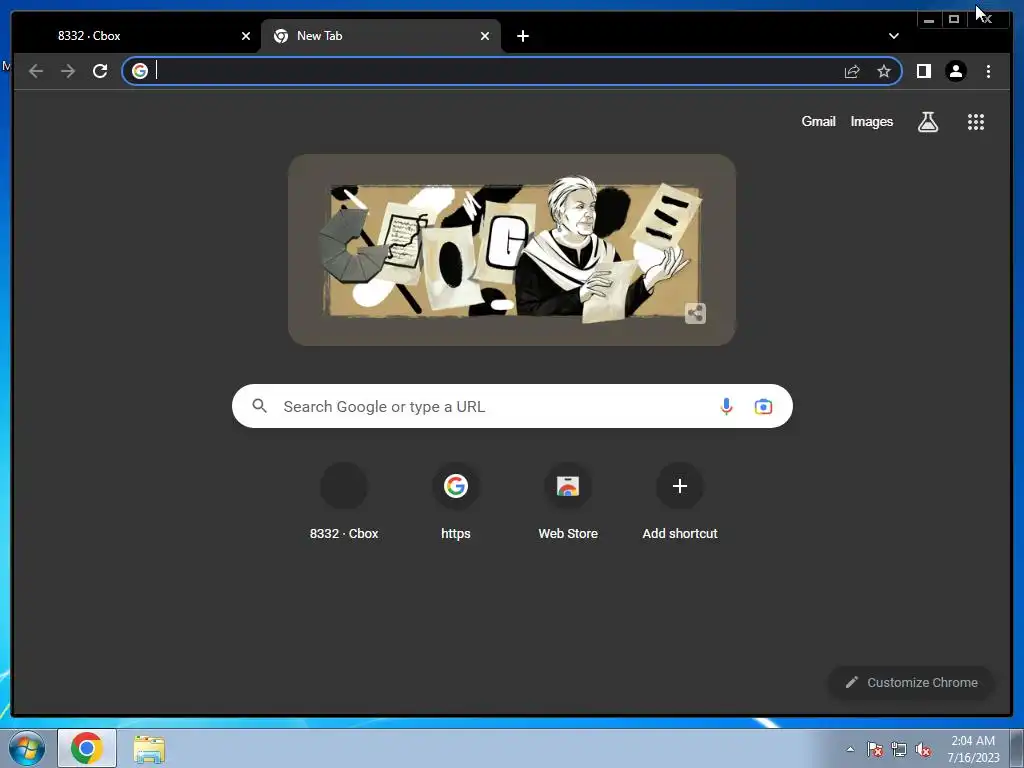
Task: Select the New Tab tab
Action: click(x=381, y=36)
